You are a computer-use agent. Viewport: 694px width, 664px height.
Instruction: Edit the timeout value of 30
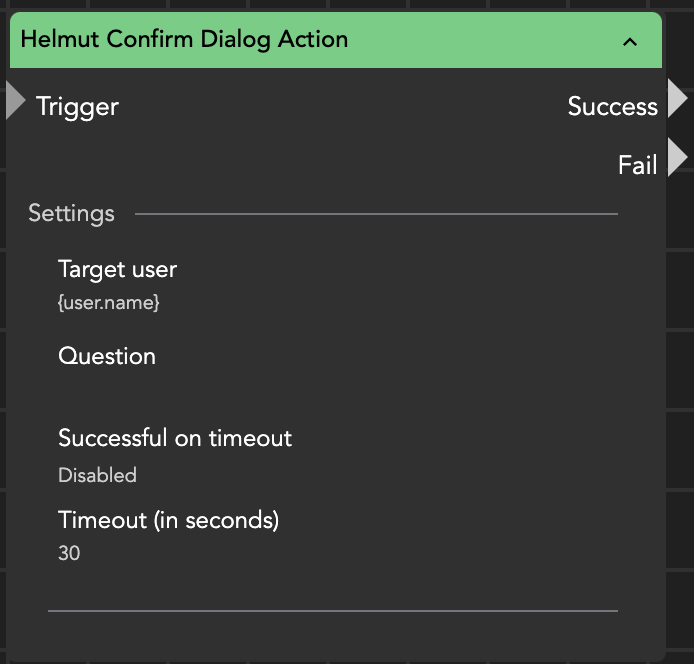pos(69,553)
